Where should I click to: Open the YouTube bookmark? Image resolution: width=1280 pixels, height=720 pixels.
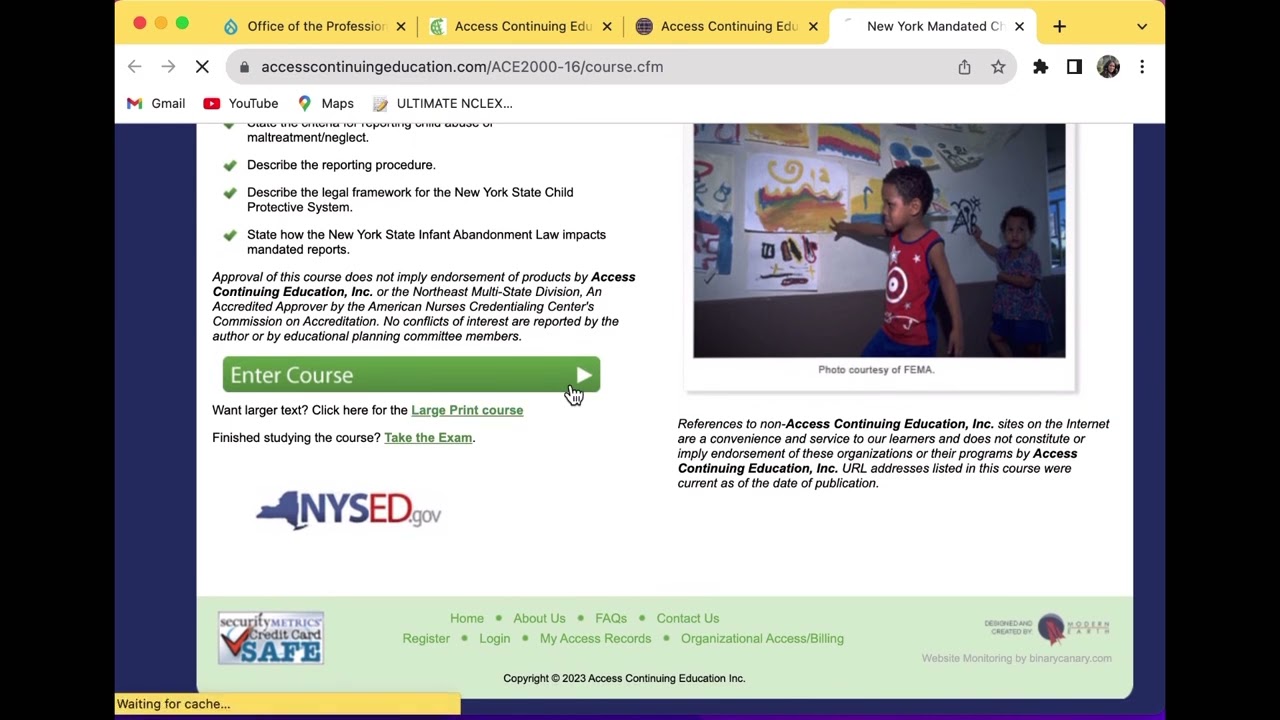(x=241, y=103)
